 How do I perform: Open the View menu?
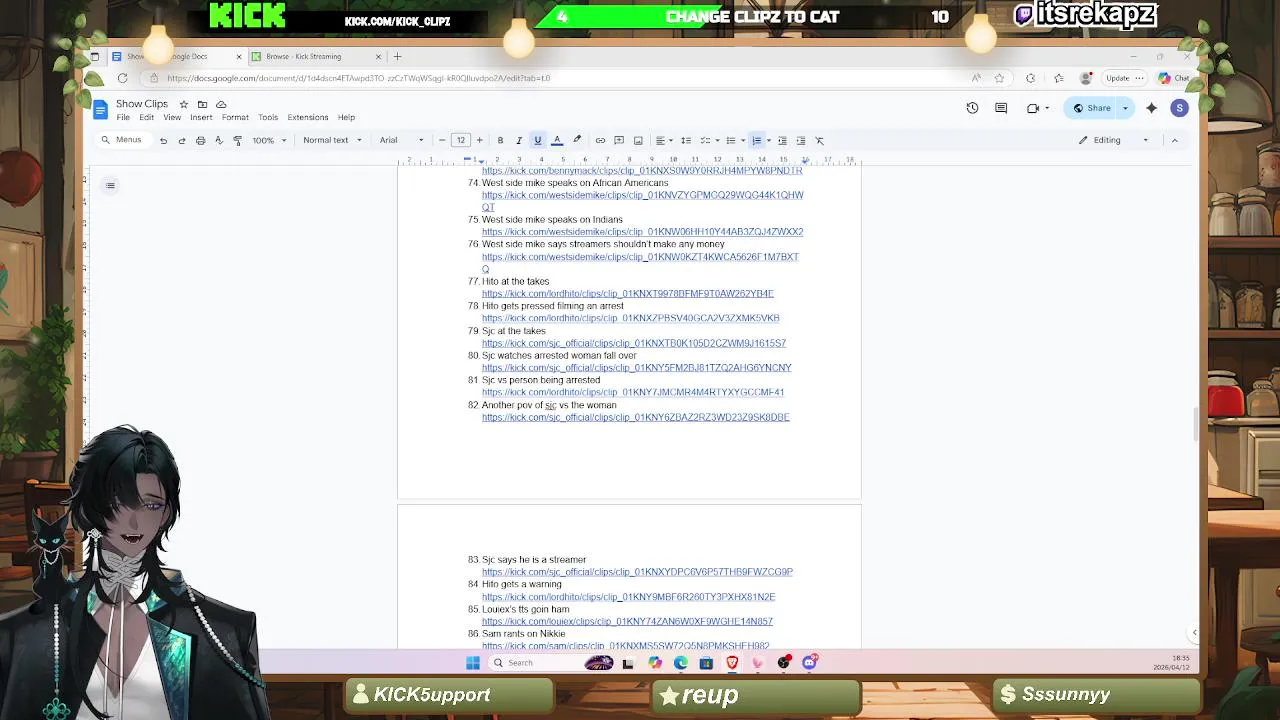[x=172, y=117]
